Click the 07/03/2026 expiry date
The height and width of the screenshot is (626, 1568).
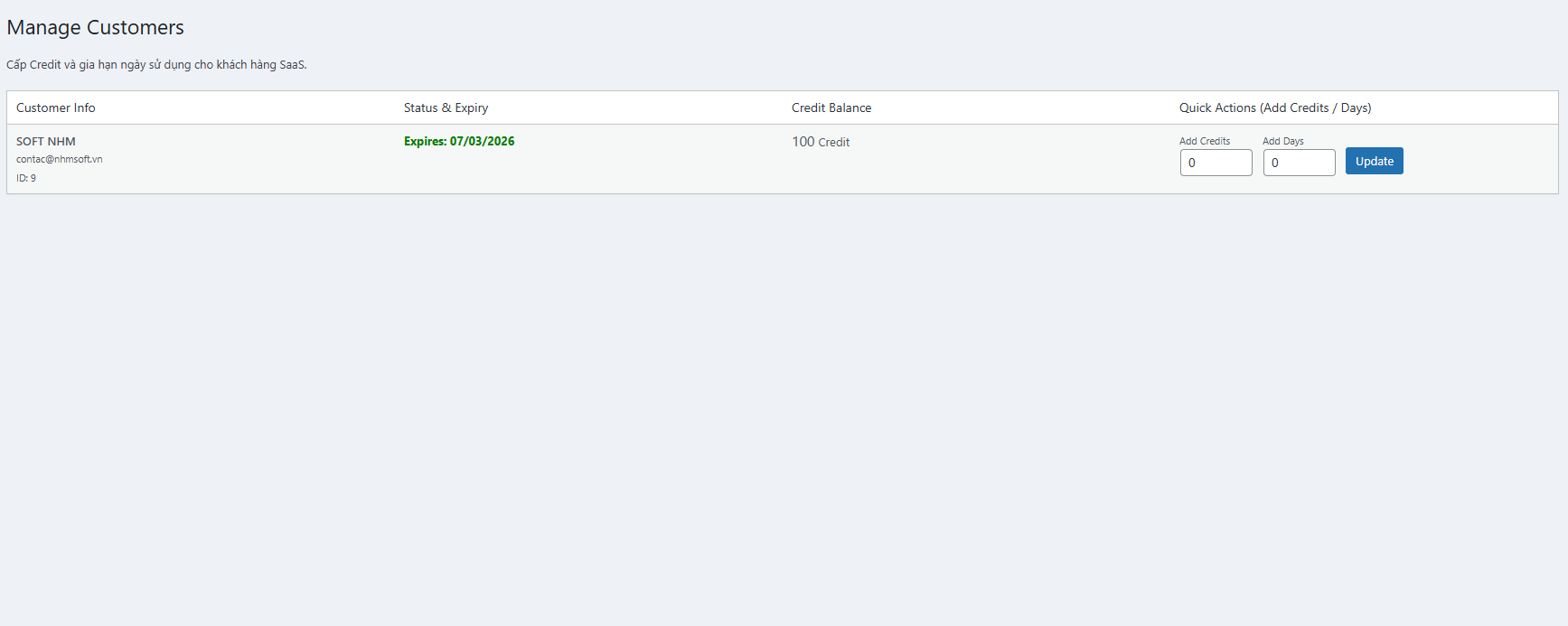pos(482,141)
